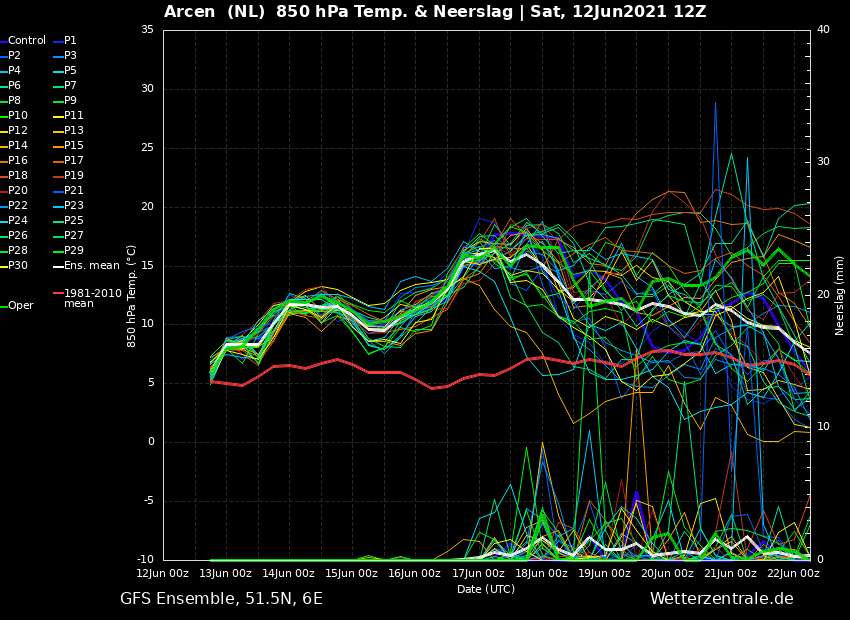Click the 17Jun 00z date axis label
The image size is (850, 620).
coord(478,573)
